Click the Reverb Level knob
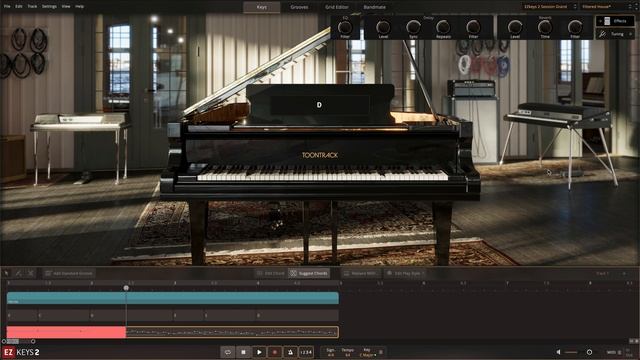This screenshot has width=640, height=360. (515, 27)
